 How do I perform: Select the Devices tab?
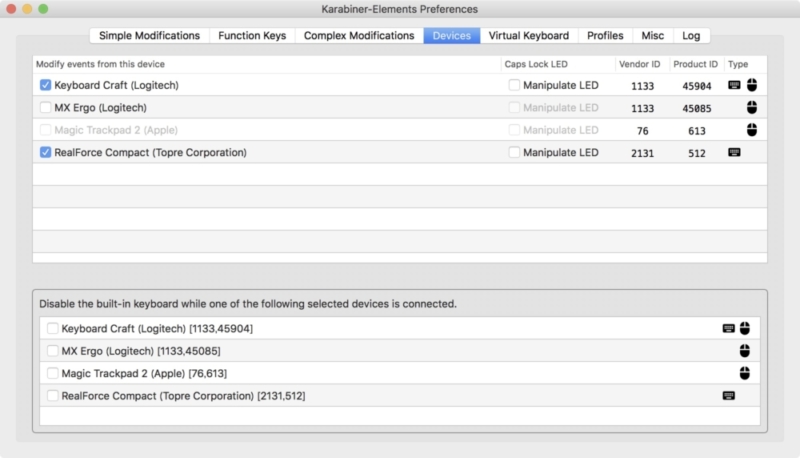click(452, 36)
